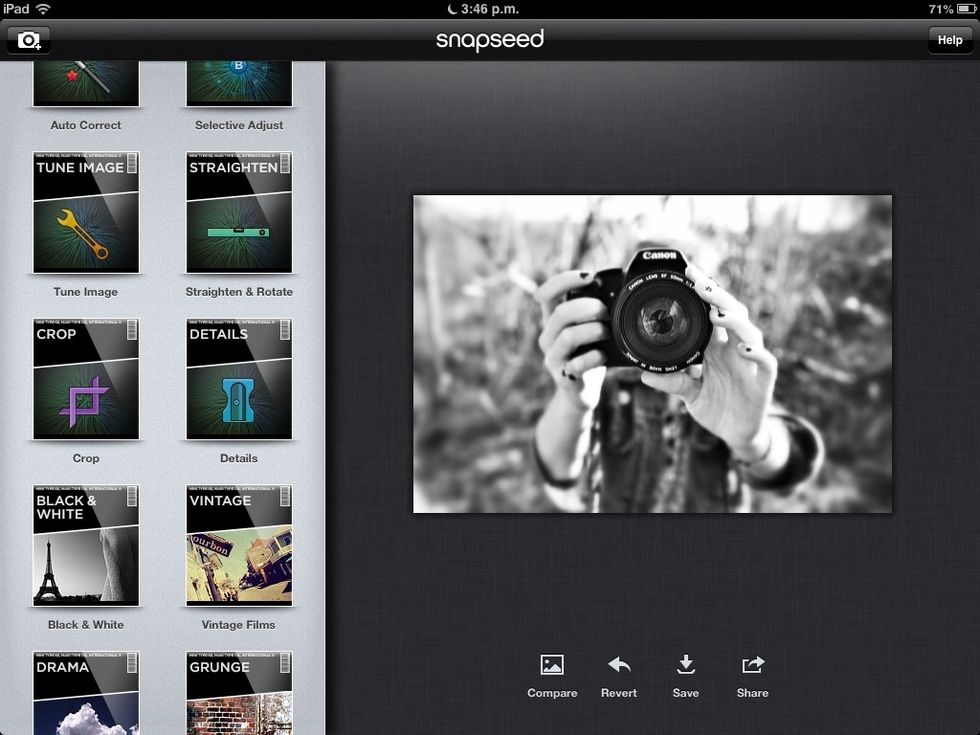
Task: Tap the Share export icon
Action: tap(752, 665)
